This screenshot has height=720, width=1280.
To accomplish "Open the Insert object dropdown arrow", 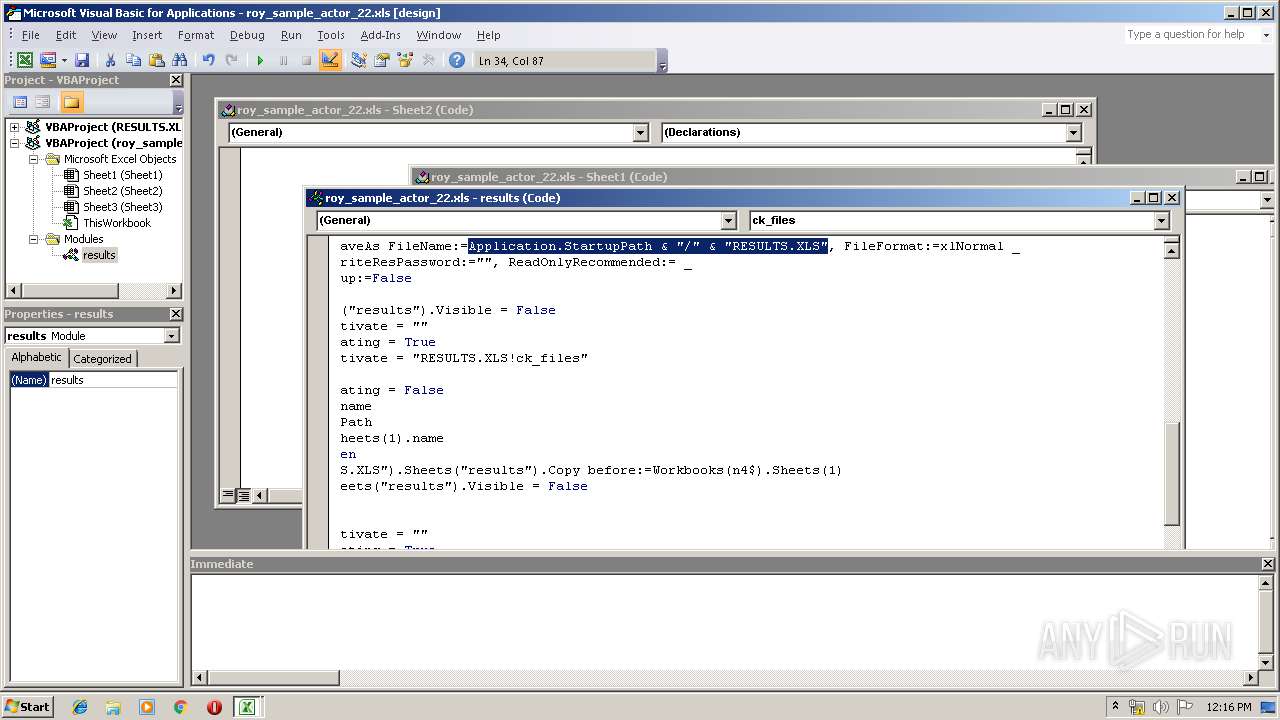I will coord(64,60).
